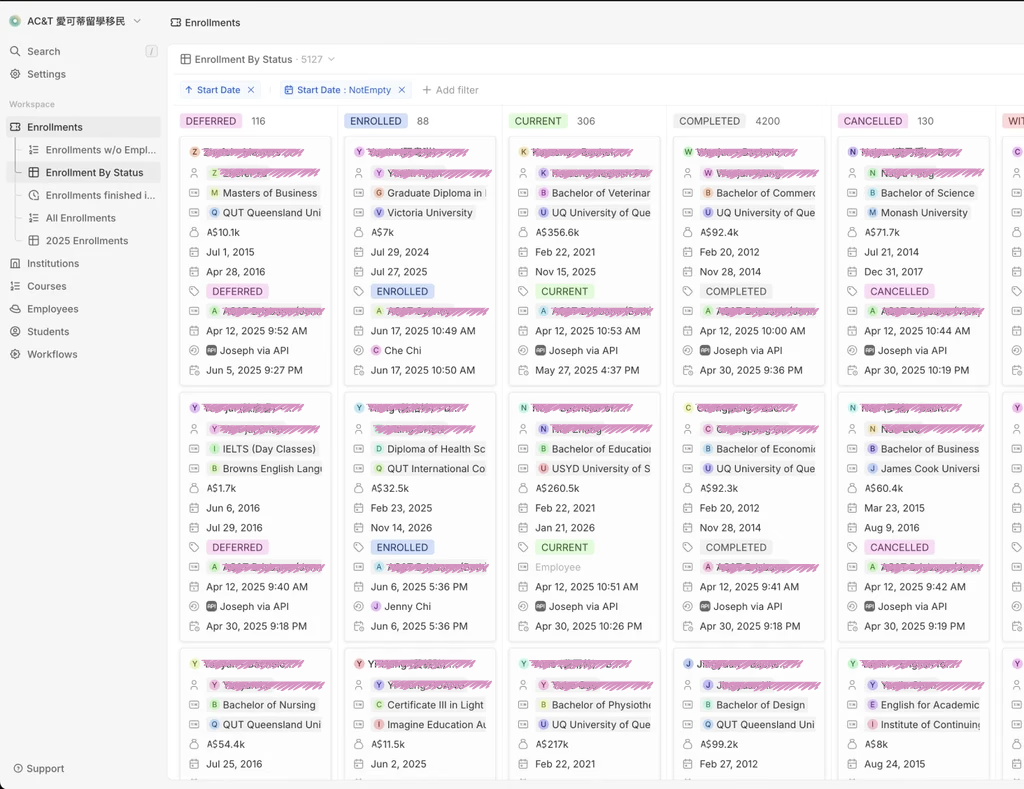
Task: Open Search in the sidebar
Action: click(44, 51)
